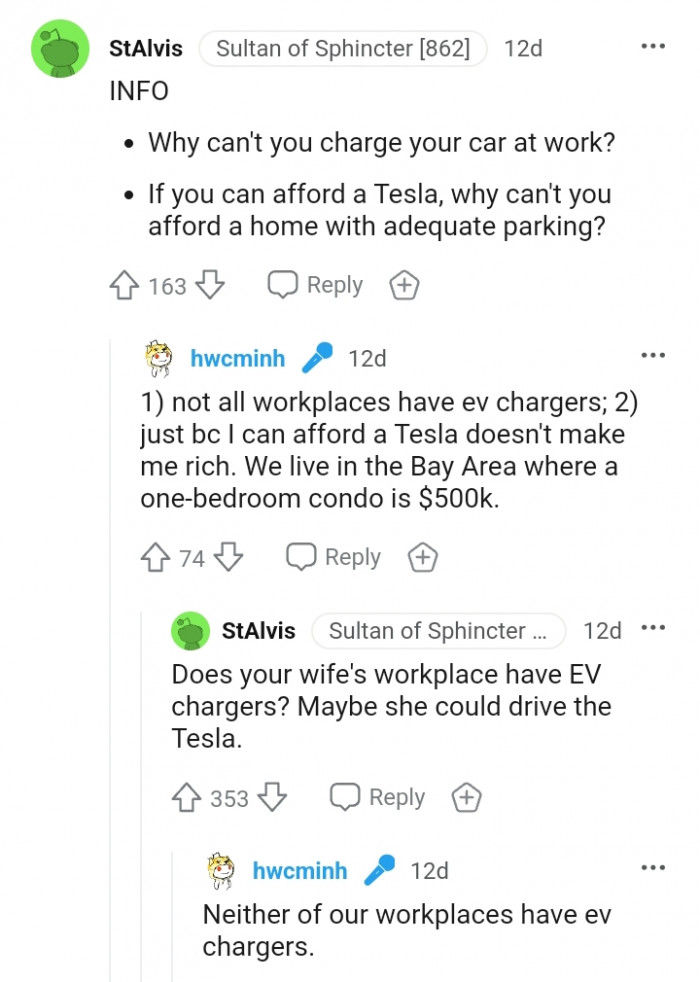Downvote the reply with 74 points
Viewport: 700px width, 982px height.
point(229,557)
